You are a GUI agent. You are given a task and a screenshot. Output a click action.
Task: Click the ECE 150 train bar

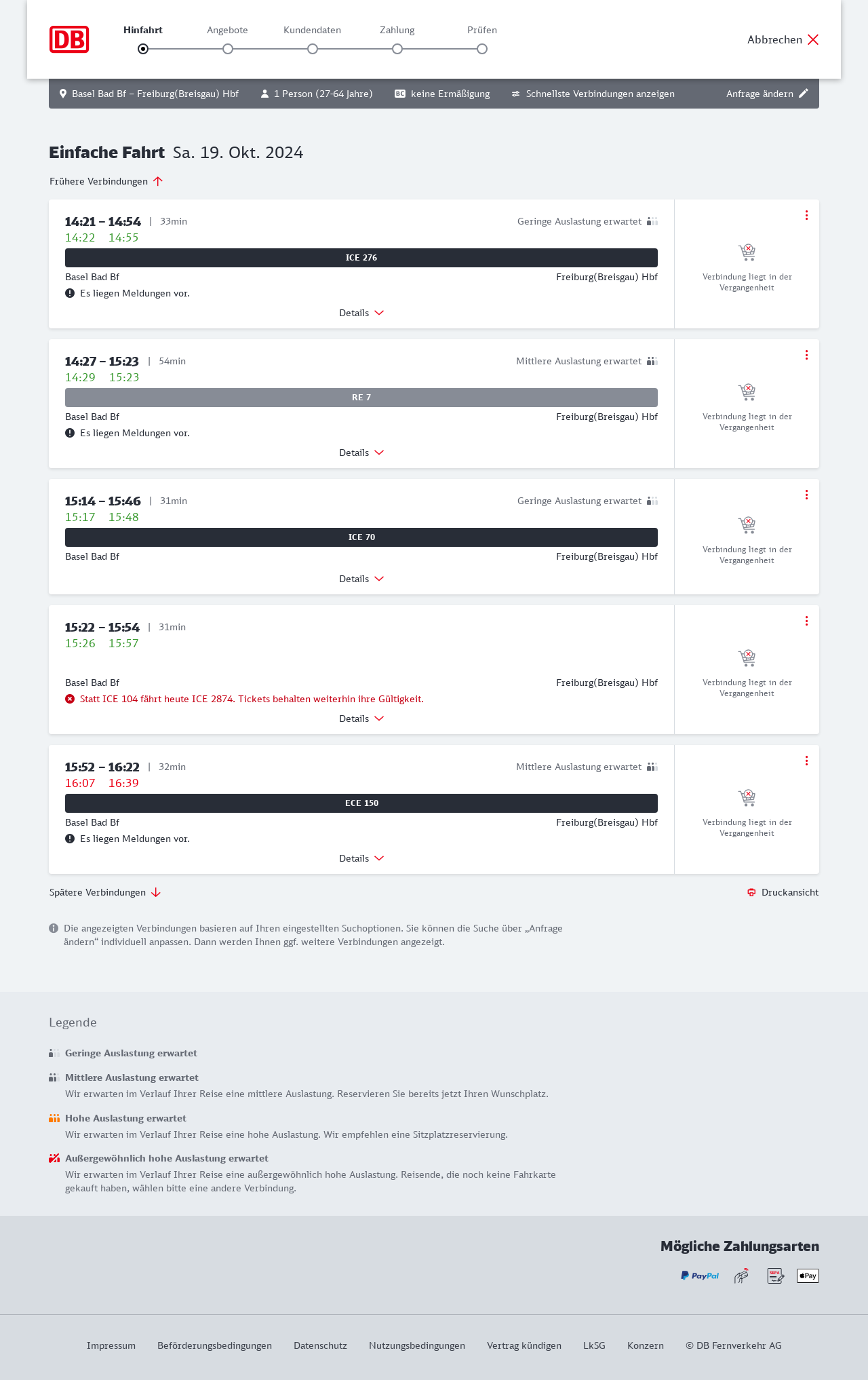click(361, 803)
